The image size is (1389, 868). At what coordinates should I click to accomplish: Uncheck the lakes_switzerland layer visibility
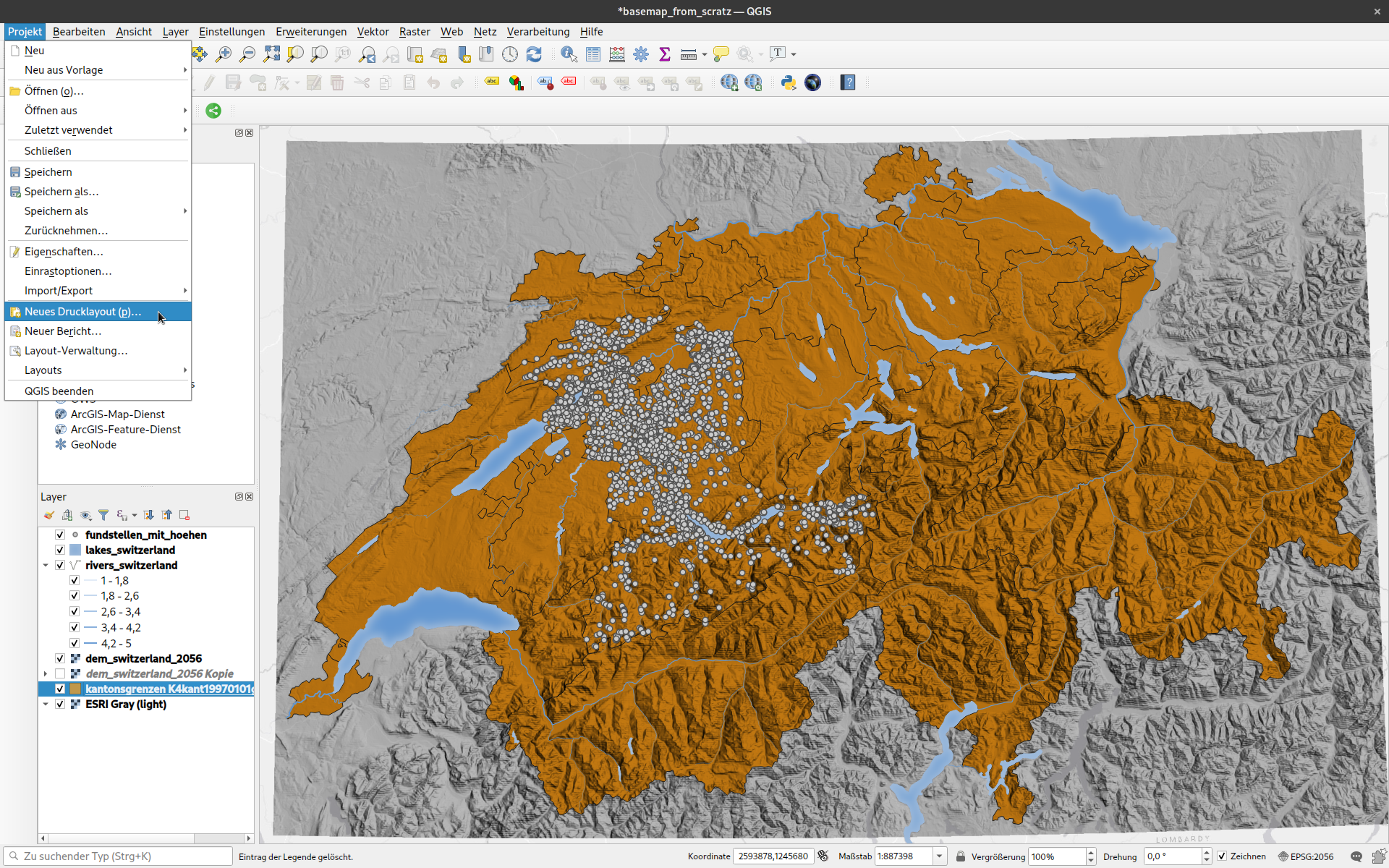point(60,550)
